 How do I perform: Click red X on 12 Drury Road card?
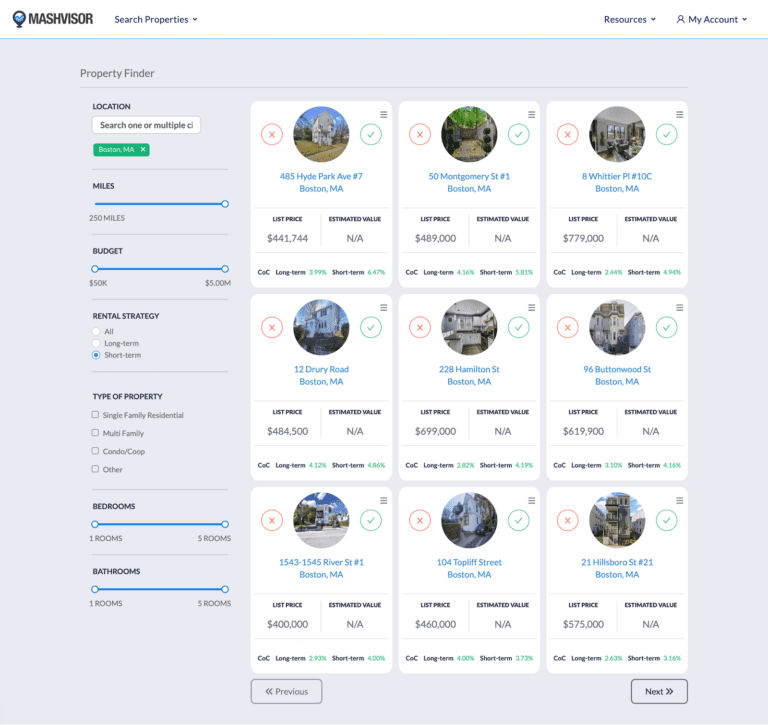point(272,327)
